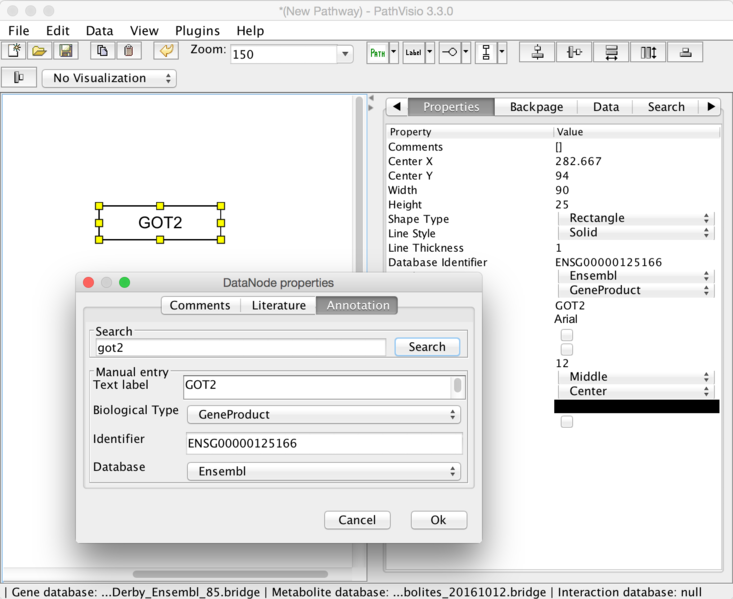Viewport: 733px width, 599px height.
Task: Open the Plugins menu
Action: pyautogui.click(x=197, y=31)
